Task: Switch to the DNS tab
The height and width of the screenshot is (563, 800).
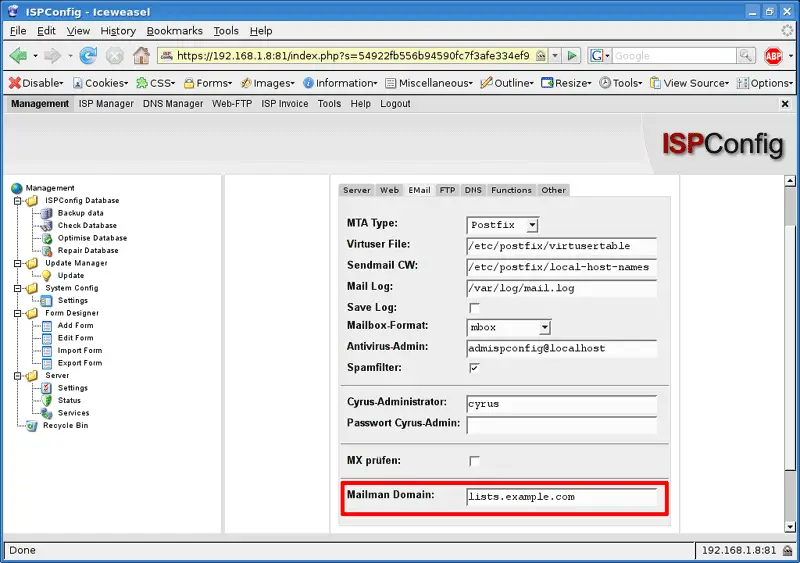Action: (x=473, y=190)
